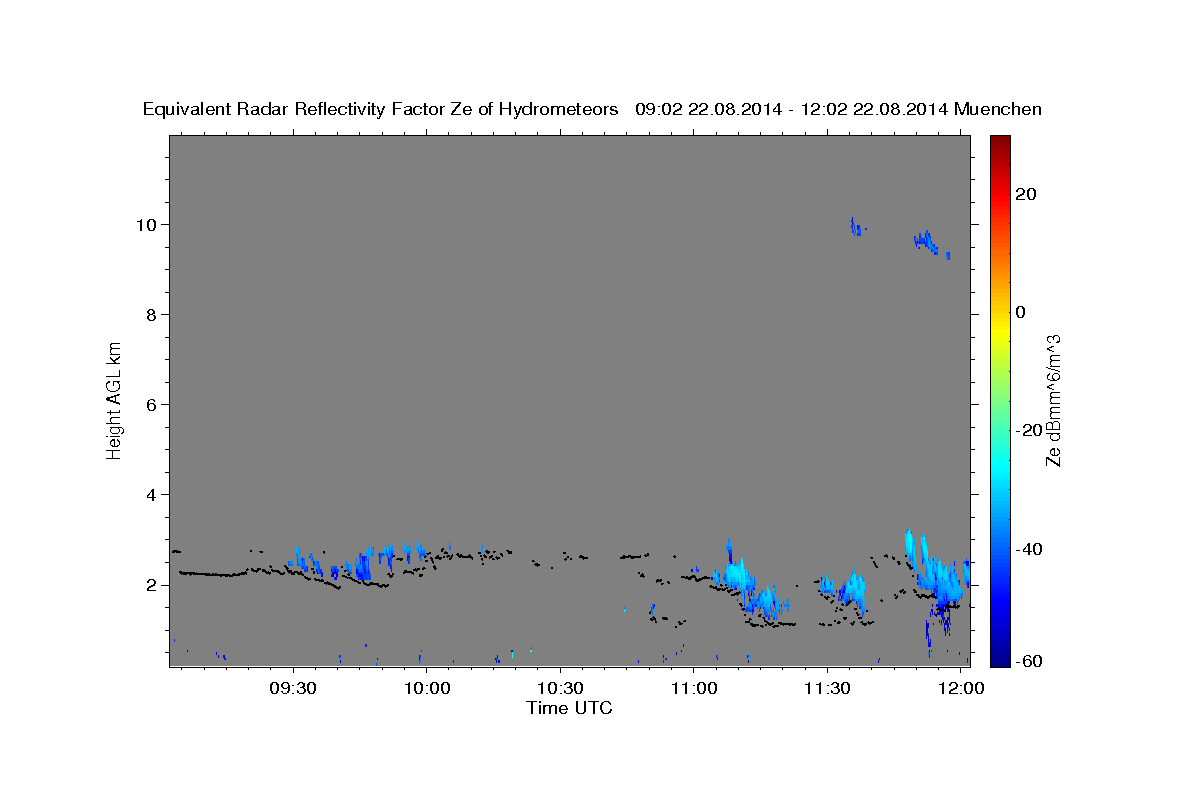Click the colorbar label 0
The width and height of the screenshot is (1200, 800).
point(1021,312)
